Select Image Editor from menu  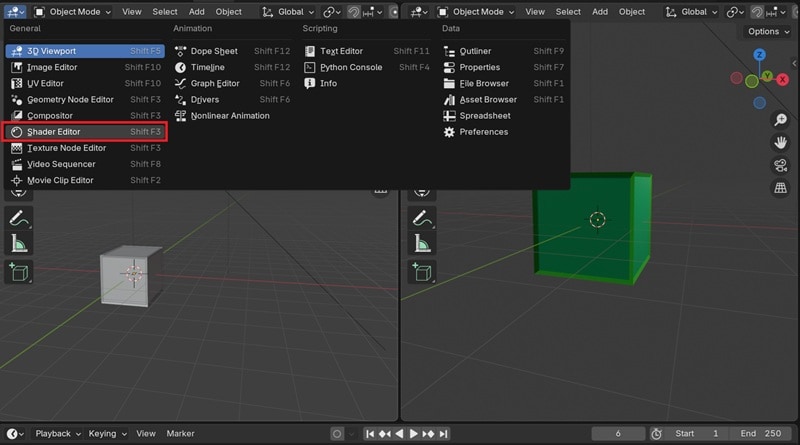click(85, 67)
